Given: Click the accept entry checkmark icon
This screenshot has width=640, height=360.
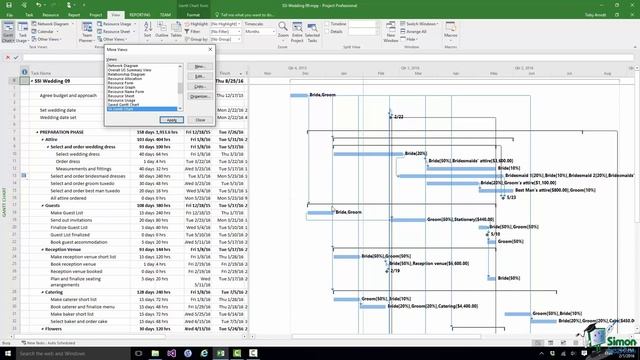Looking at the screenshot, I should point(16,58).
